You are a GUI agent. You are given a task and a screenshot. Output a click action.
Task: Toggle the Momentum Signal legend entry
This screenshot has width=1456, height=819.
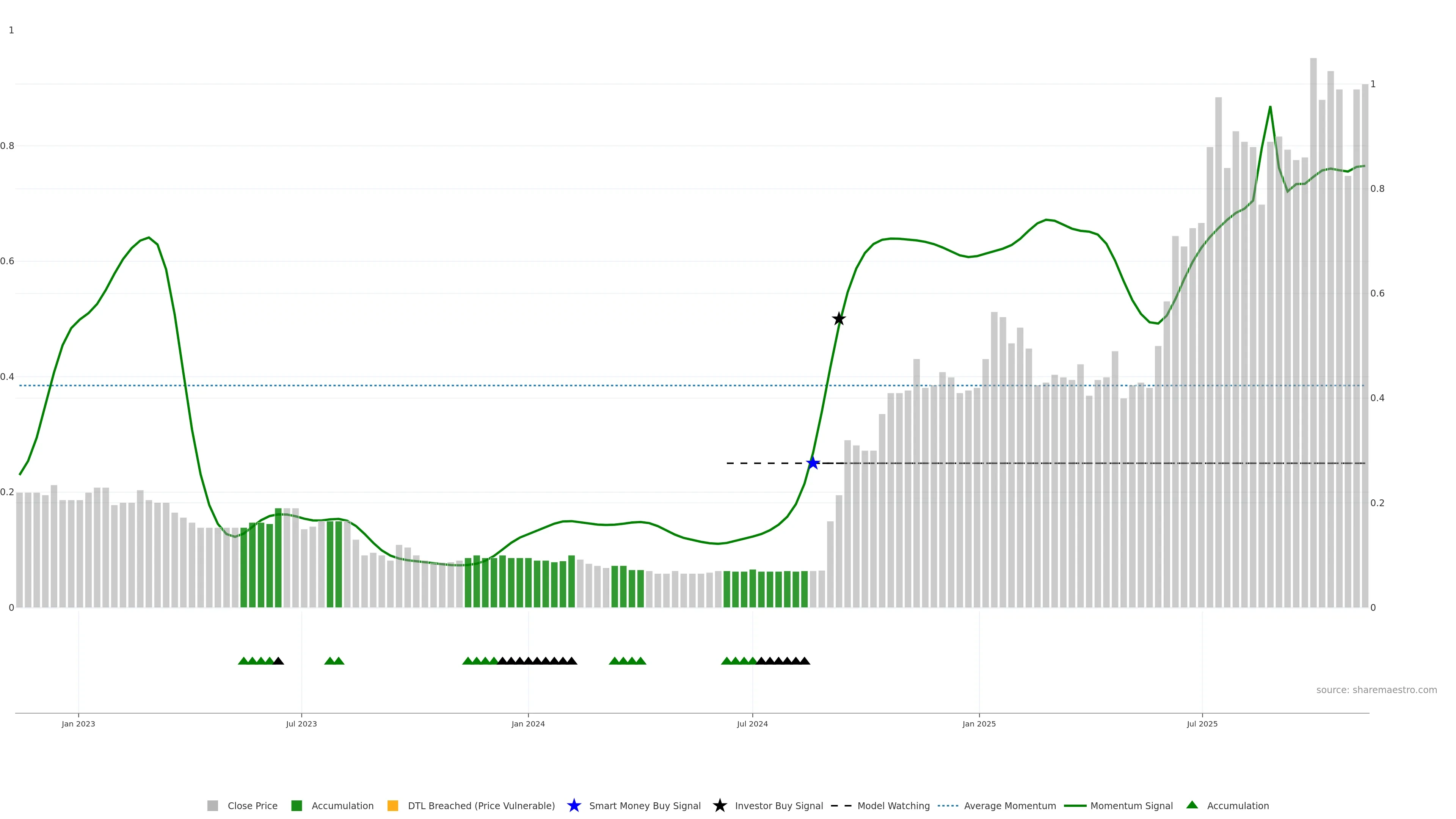coord(1131,805)
